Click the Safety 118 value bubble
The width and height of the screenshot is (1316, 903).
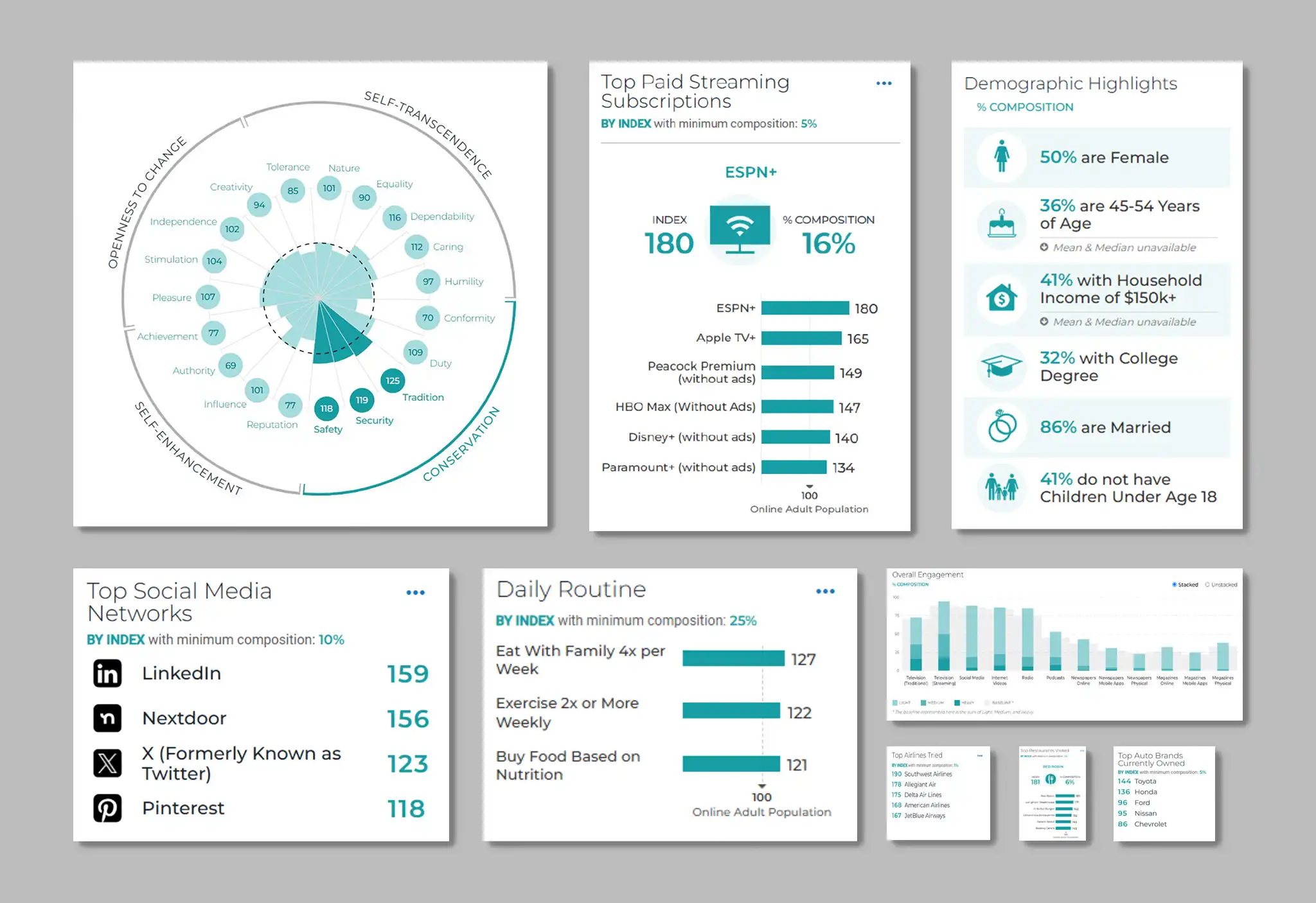pos(326,408)
